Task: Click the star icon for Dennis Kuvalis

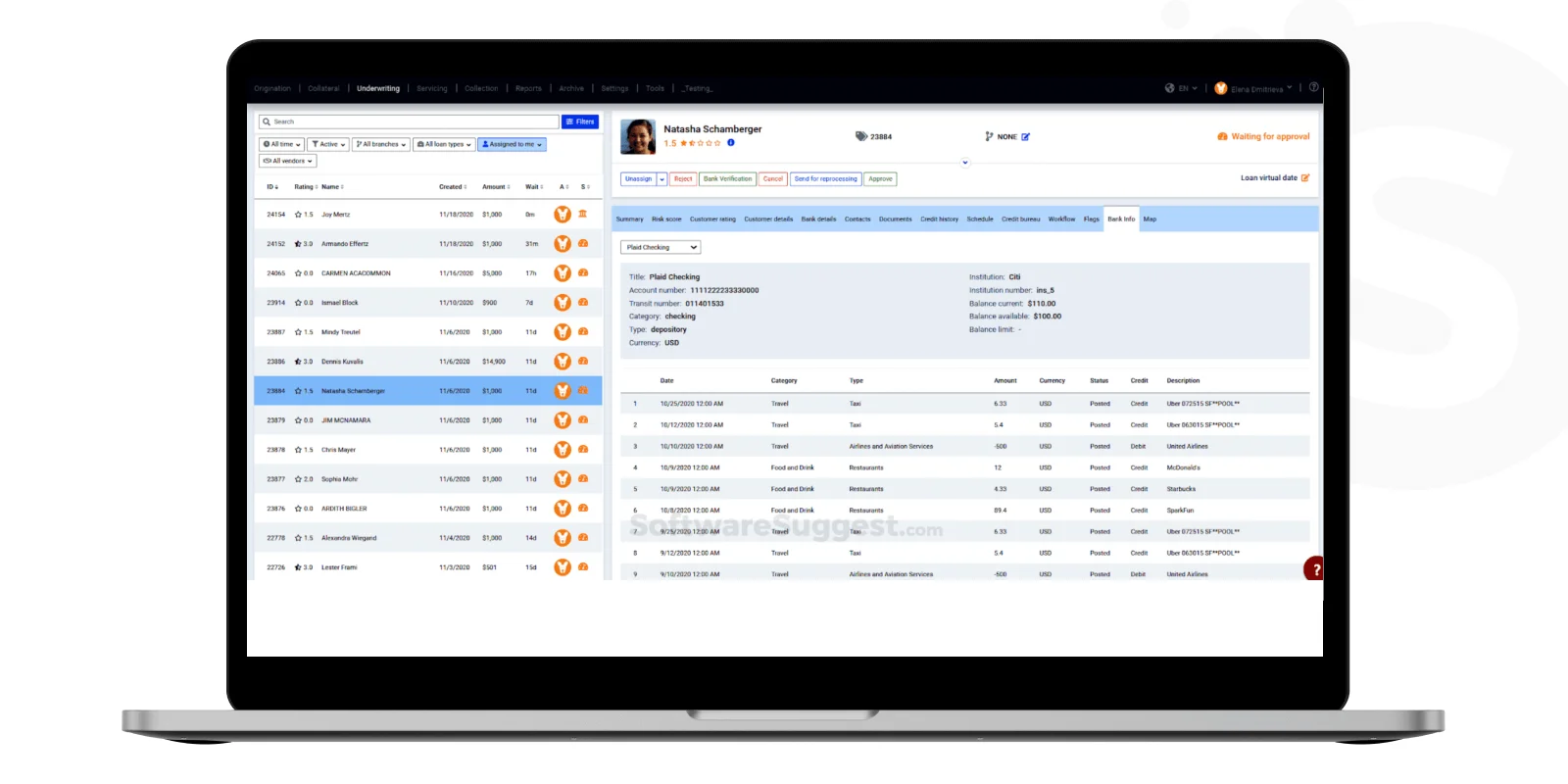Action: point(298,362)
